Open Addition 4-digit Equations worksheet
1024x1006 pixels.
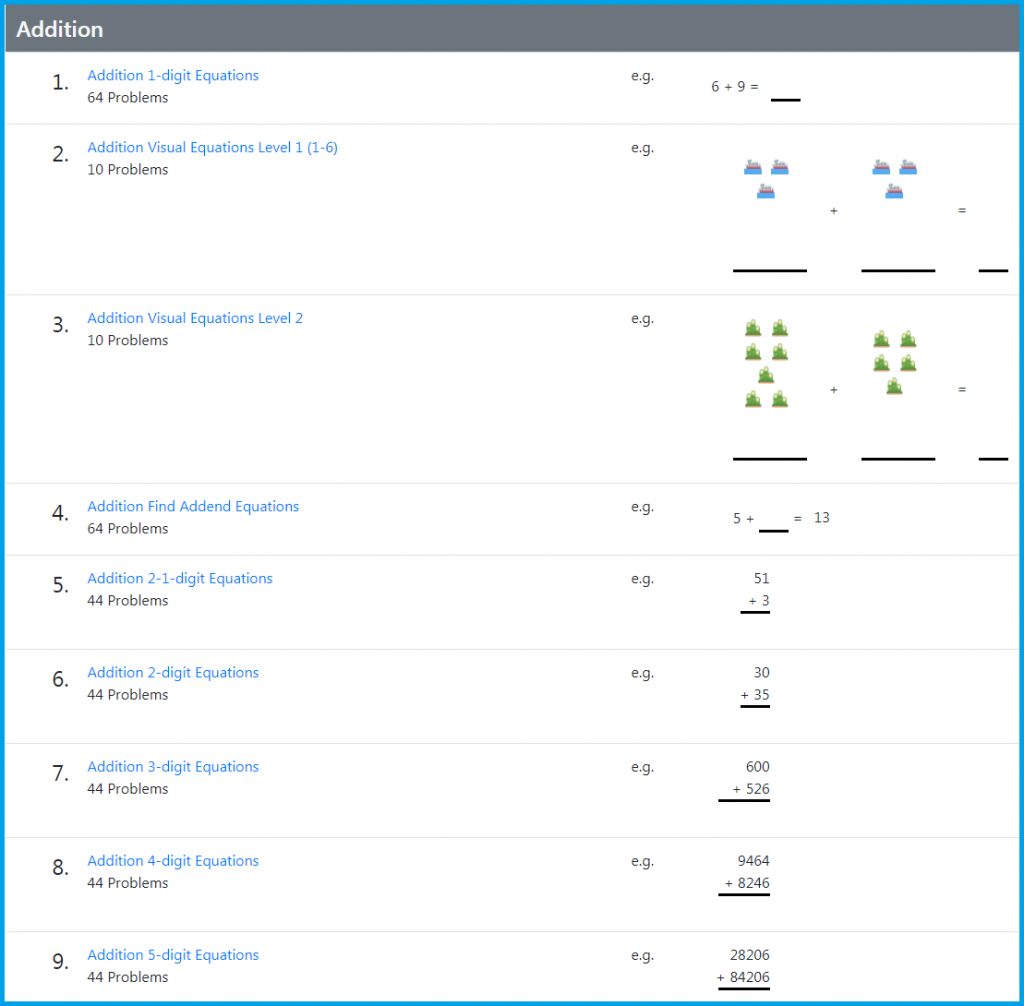(173, 861)
